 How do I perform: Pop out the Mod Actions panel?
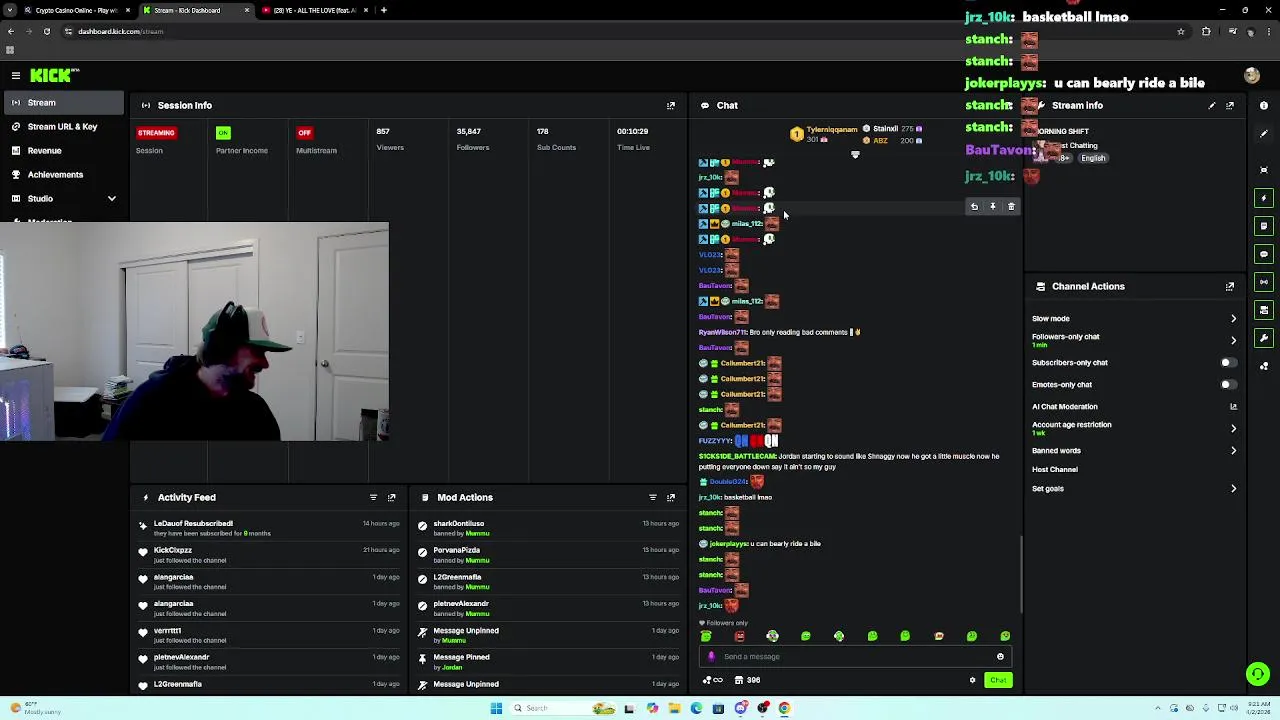coord(671,497)
